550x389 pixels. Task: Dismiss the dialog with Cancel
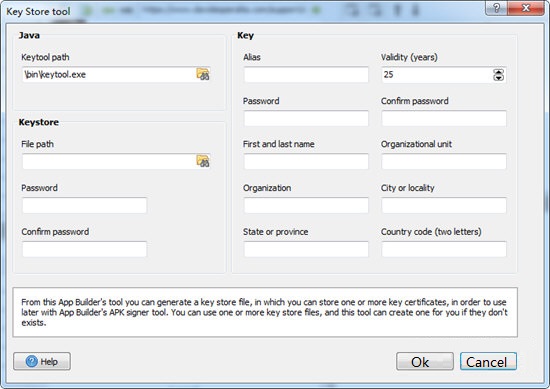(488, 361)
